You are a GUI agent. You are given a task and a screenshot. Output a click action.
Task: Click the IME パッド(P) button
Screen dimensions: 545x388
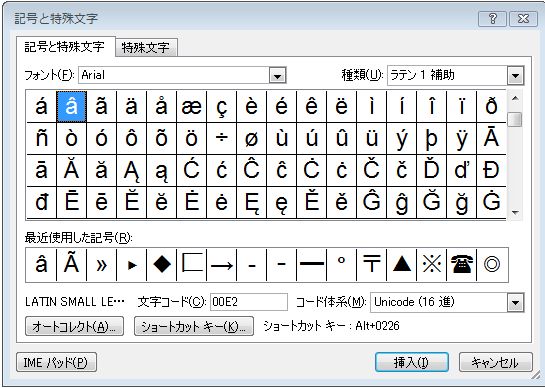pyautogui.click(x=56, y=363)
